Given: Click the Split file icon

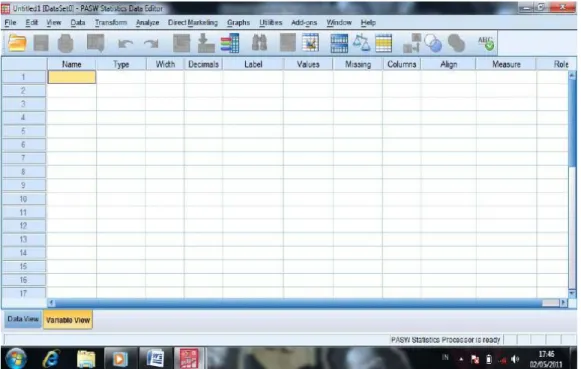Looking at the screenshot, I should (x=339, y=43).
